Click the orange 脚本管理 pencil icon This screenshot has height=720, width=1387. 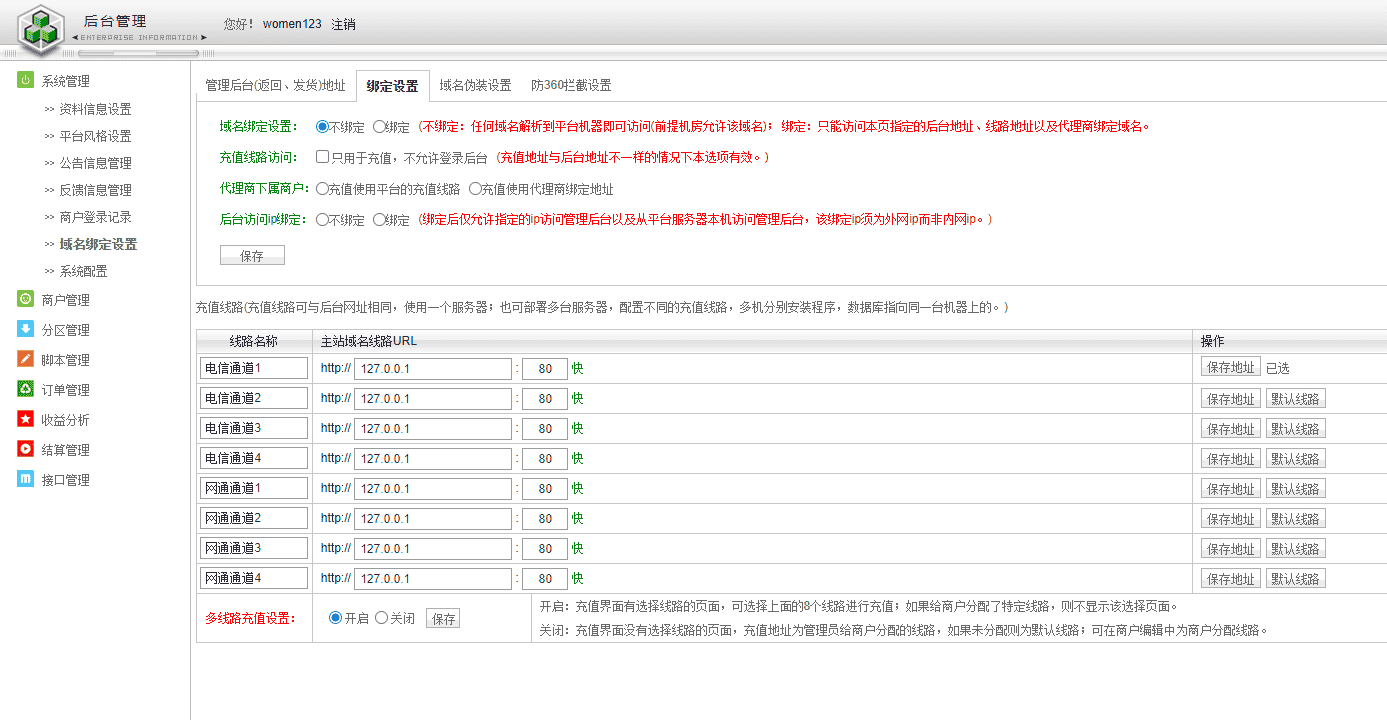(x=25, y=359)
